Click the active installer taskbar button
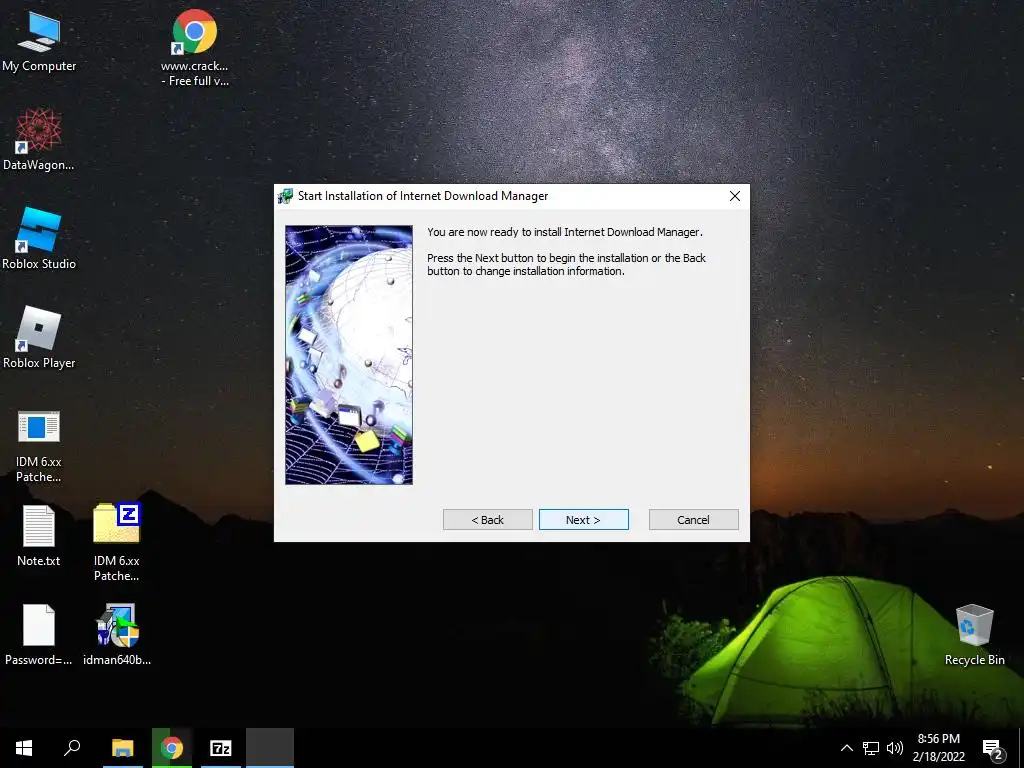1024x768 pixels. click(270, 748)
